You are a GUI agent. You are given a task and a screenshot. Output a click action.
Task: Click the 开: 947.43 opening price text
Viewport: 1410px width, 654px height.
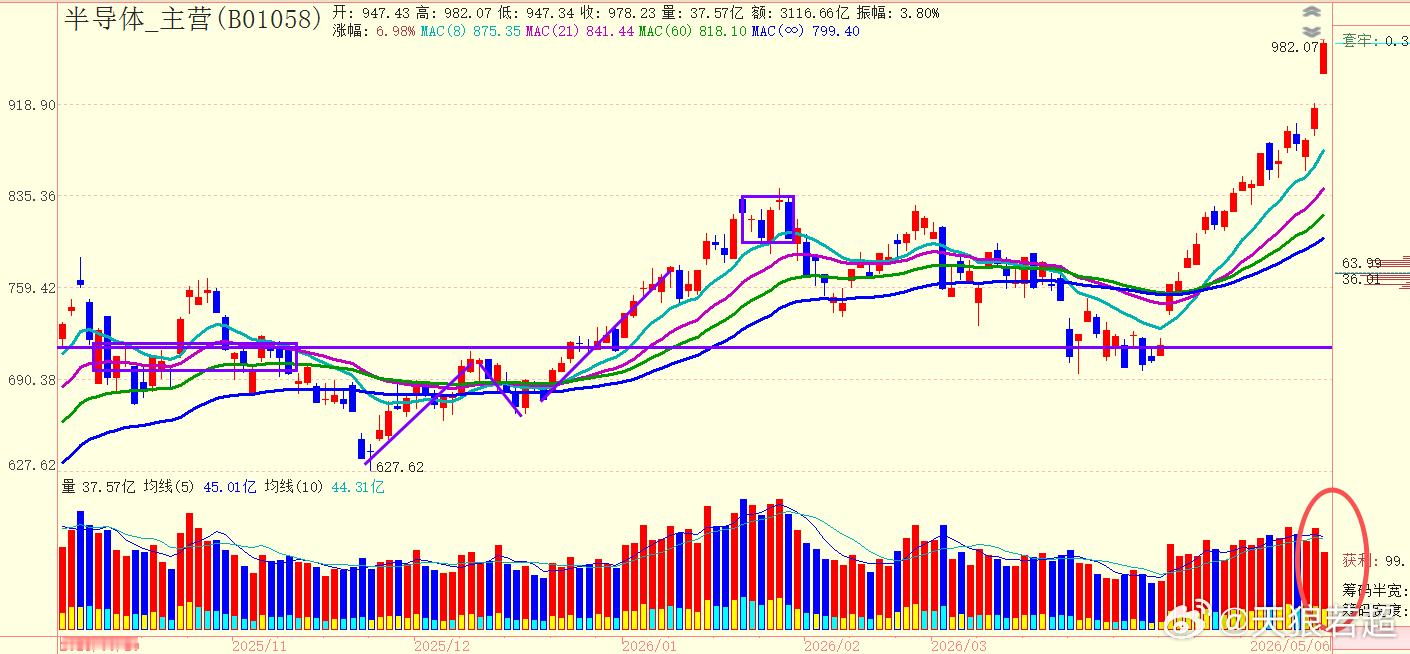point(371,13)
